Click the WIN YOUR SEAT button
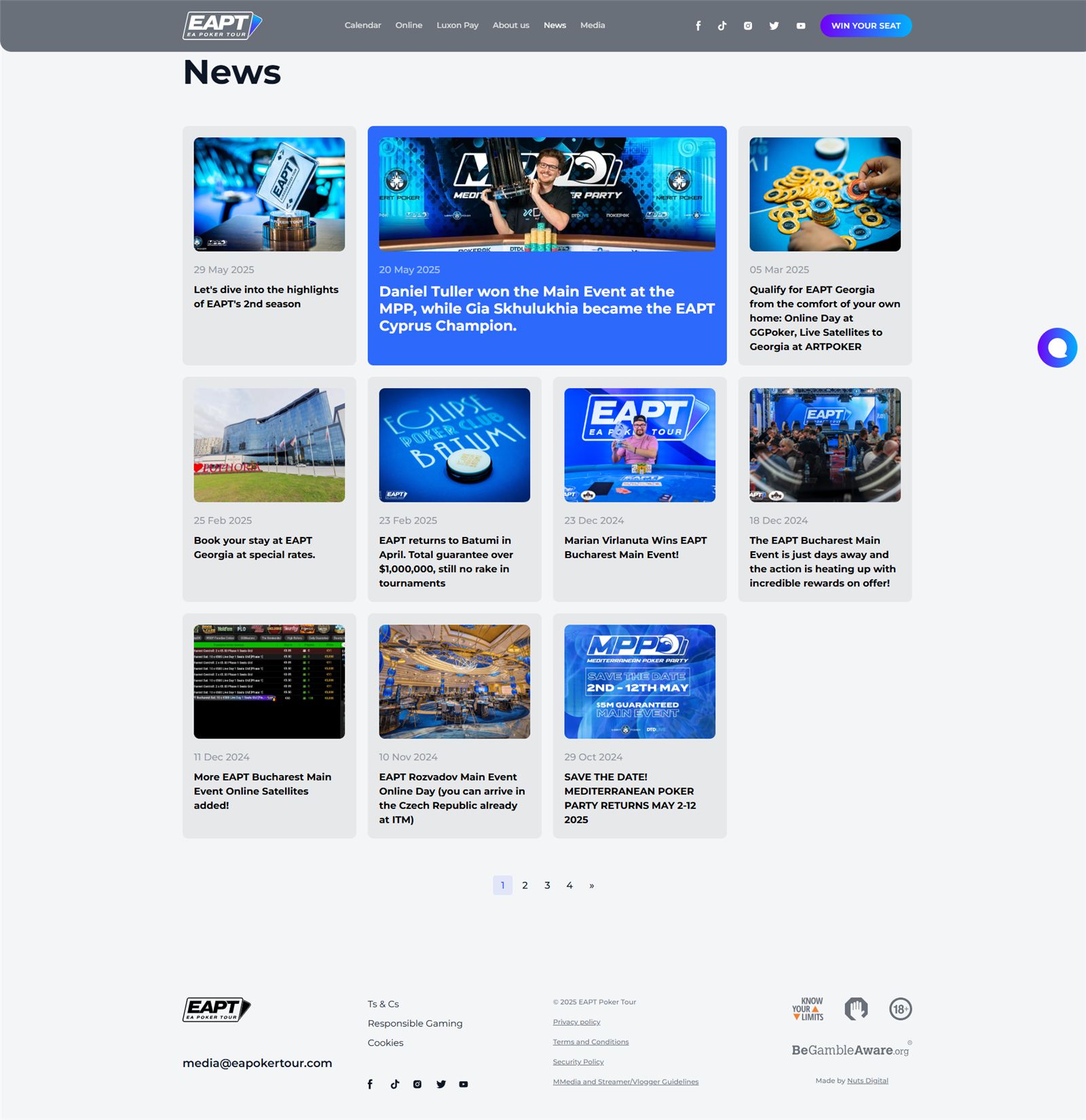 pyautogui.click(x=866, y=26)
